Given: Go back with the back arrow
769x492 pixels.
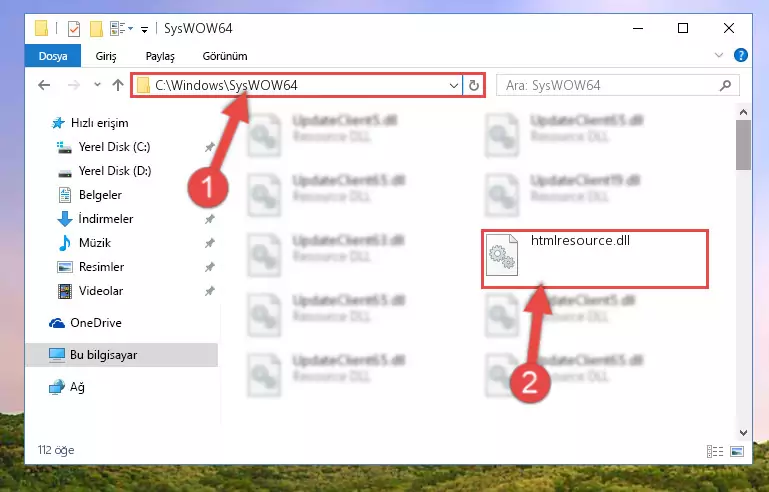Looking at the screenshot, I should (x=44, y=85).
